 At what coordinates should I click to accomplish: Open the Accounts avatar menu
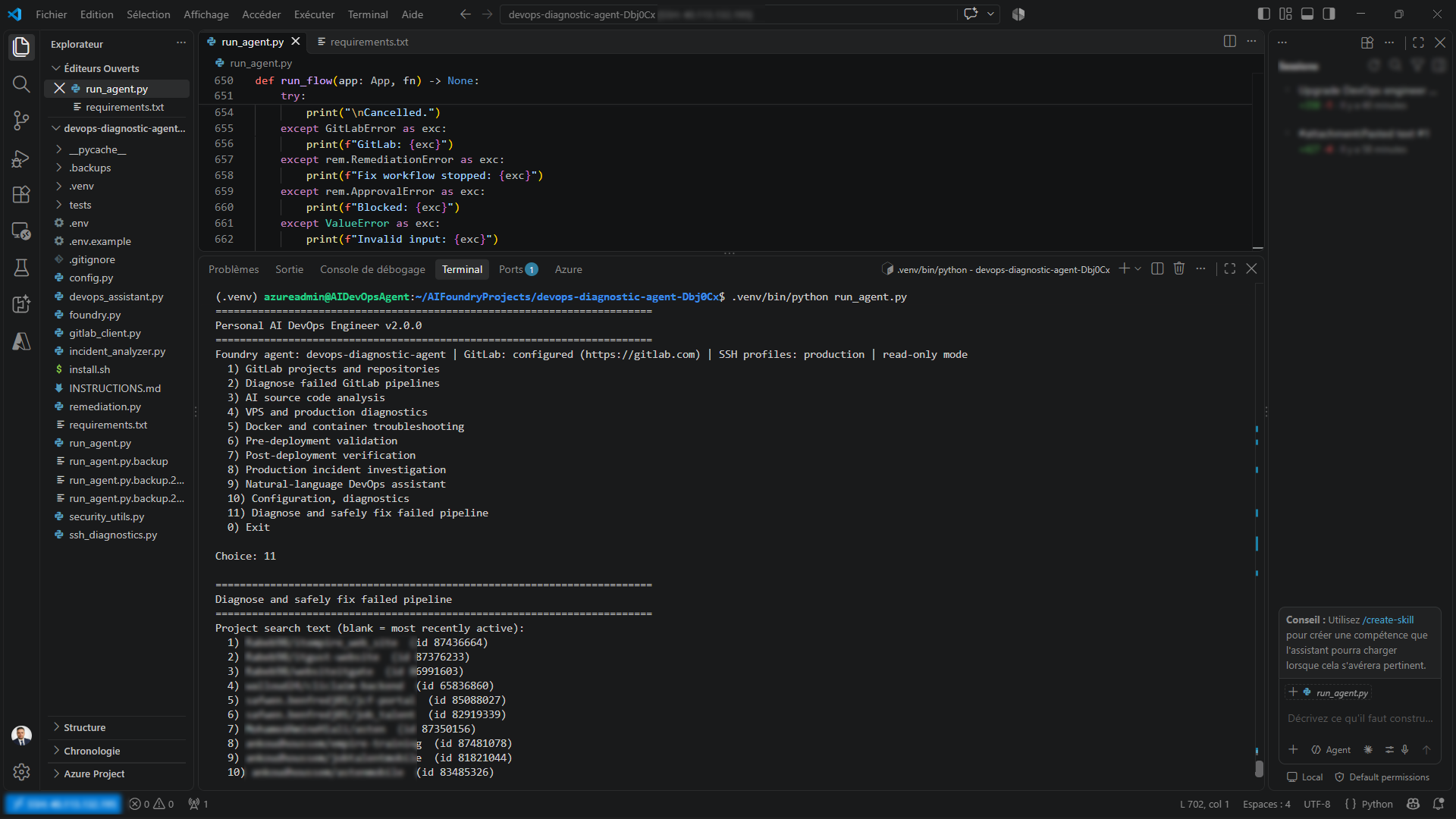click(x=21, y=735)
